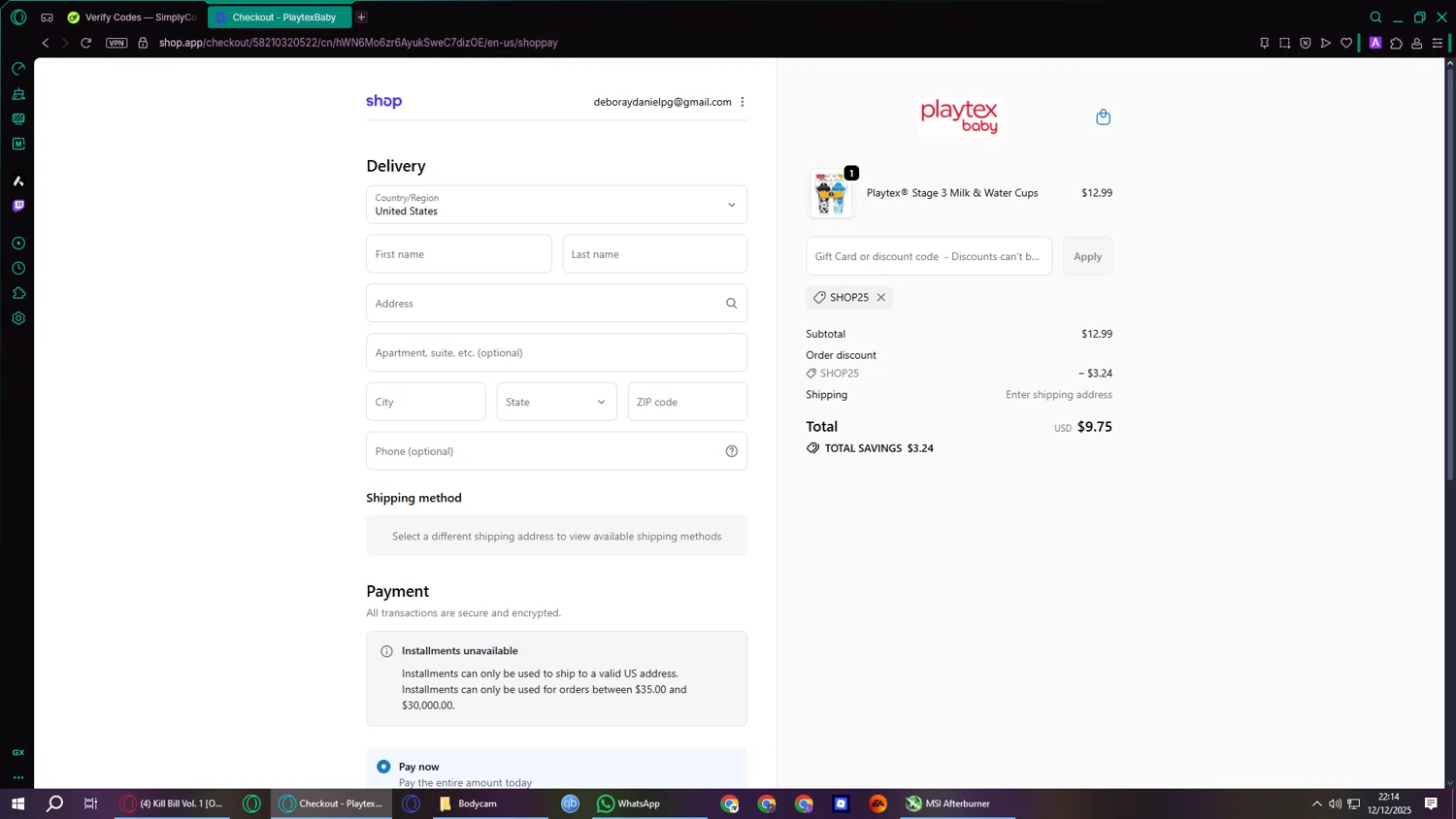Click the Apply discount button
Viewport: 1456px width, 819px height.
coord(1087,256)
